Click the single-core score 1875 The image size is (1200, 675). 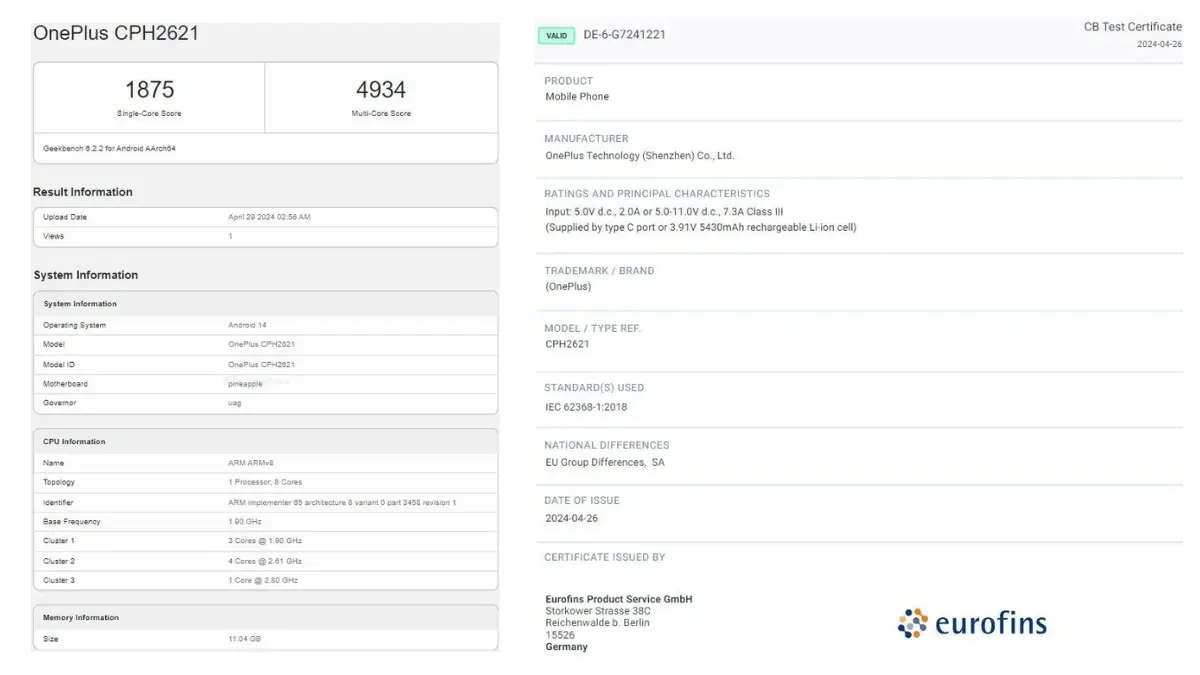point(149,89)
